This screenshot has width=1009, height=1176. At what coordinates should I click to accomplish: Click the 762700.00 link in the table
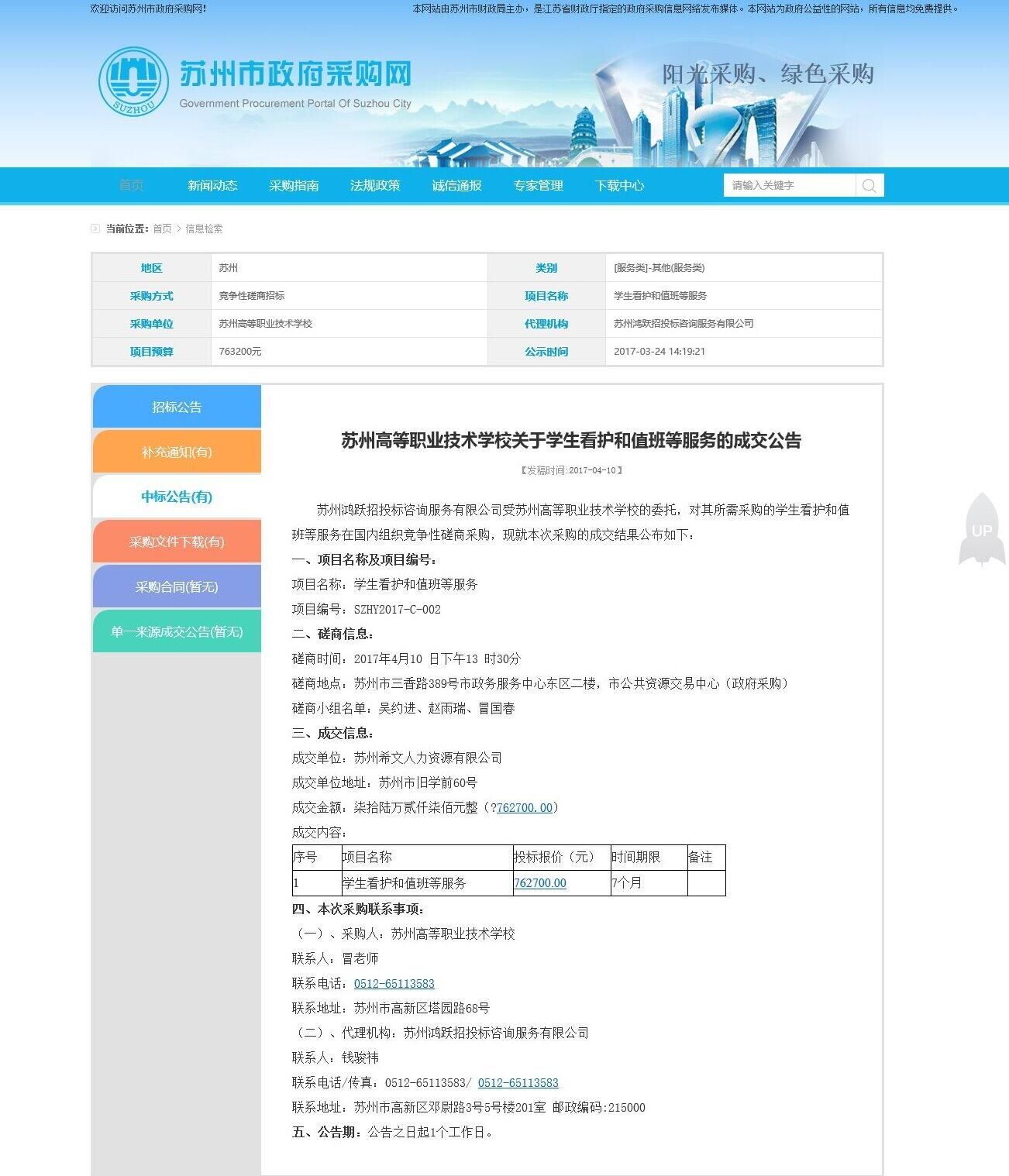540,882
